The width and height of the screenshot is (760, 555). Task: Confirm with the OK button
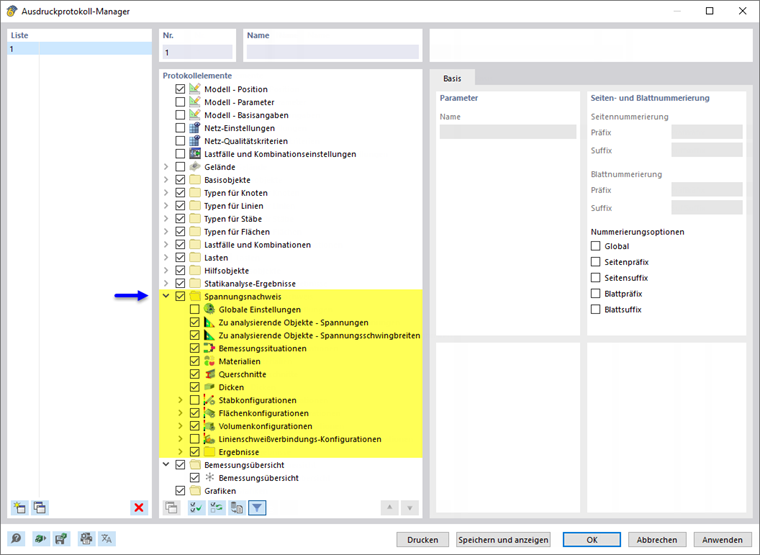[x=592, y=539]
